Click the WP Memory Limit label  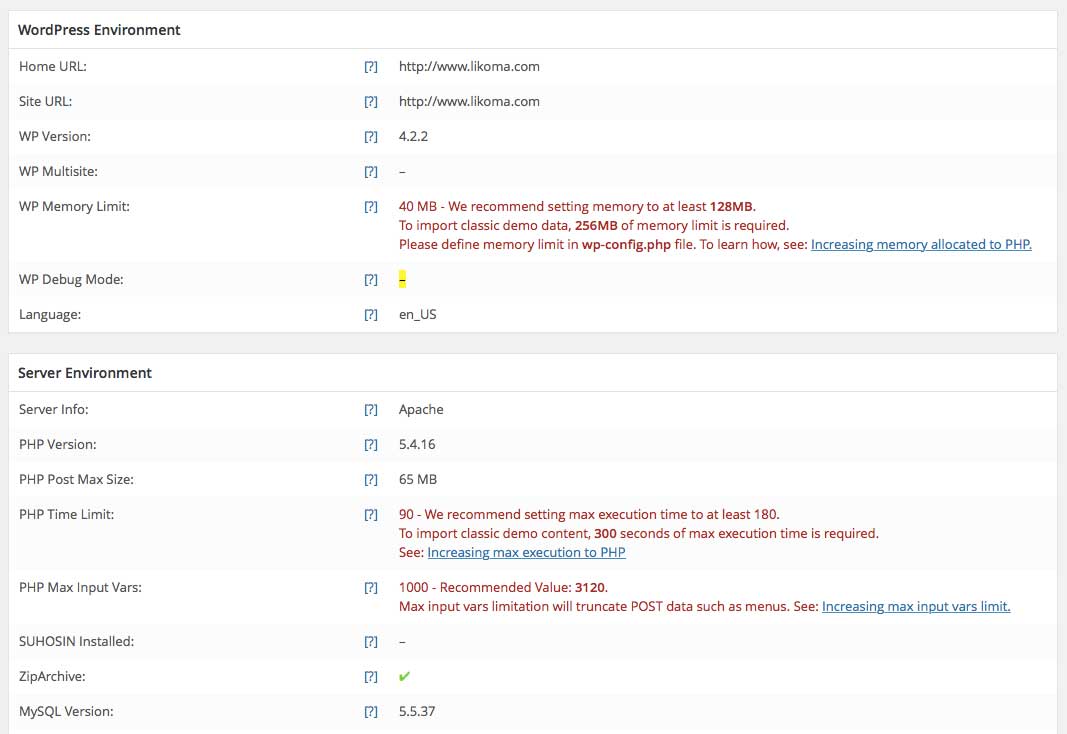pyautogui.click(x=74, y=206)
